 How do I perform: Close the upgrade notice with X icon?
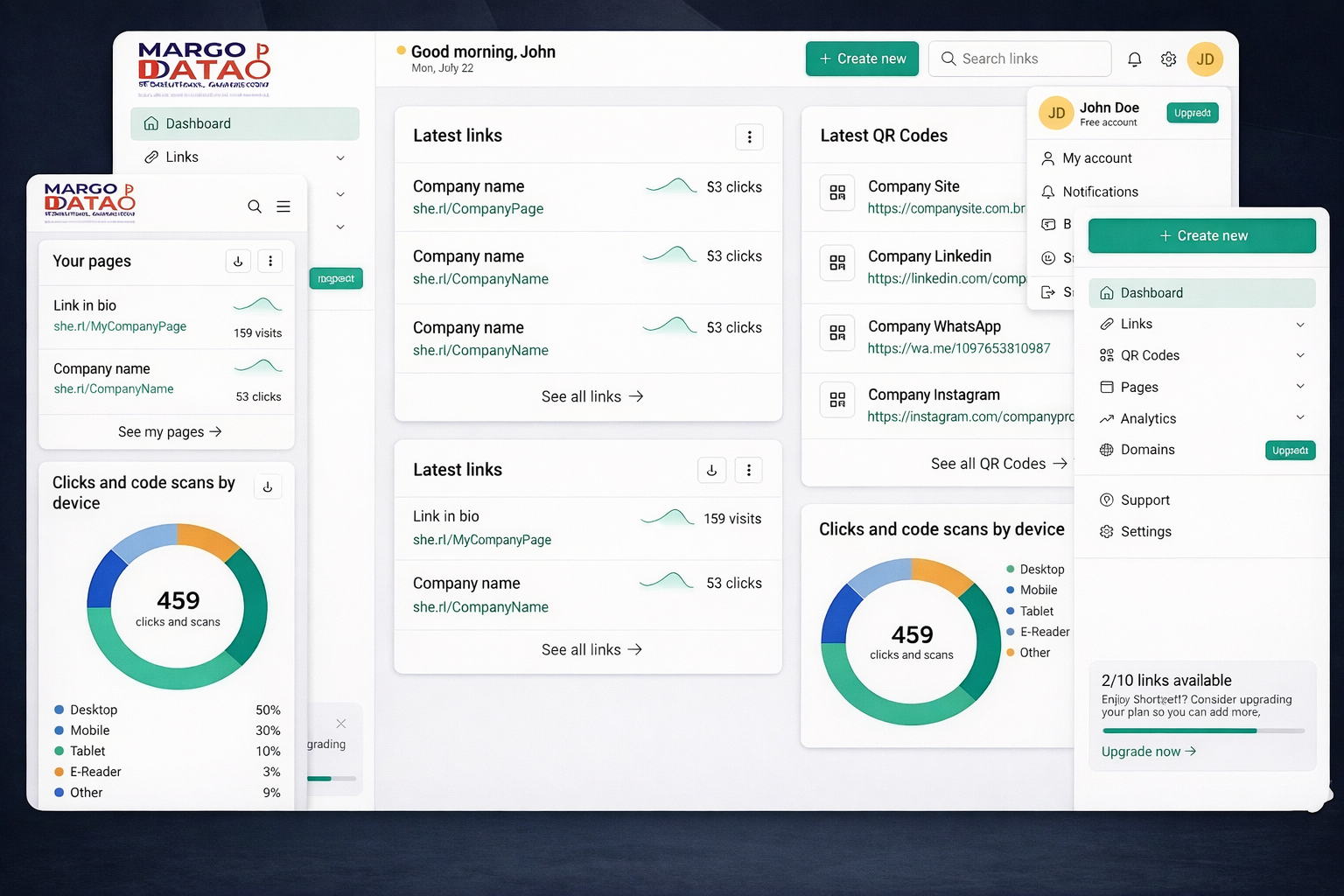tap(341, 724)
